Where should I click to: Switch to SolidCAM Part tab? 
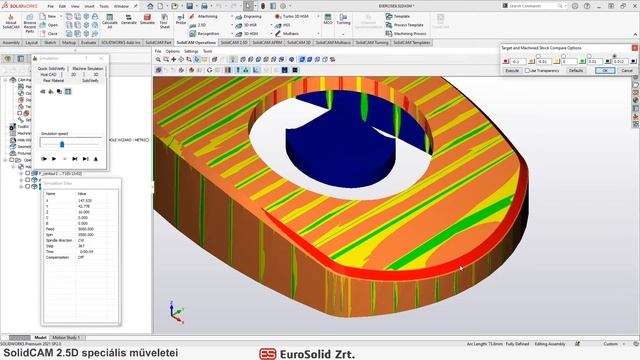158,42
